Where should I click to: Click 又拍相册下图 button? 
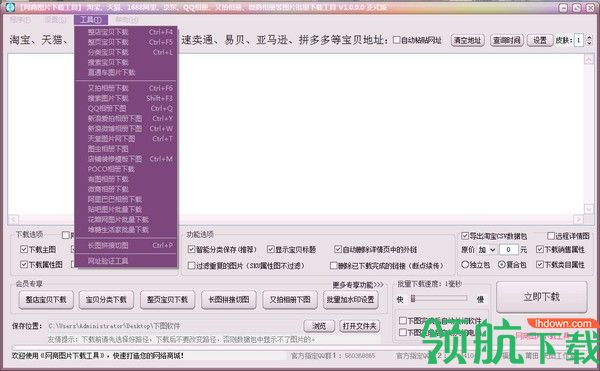pos(290,299)
